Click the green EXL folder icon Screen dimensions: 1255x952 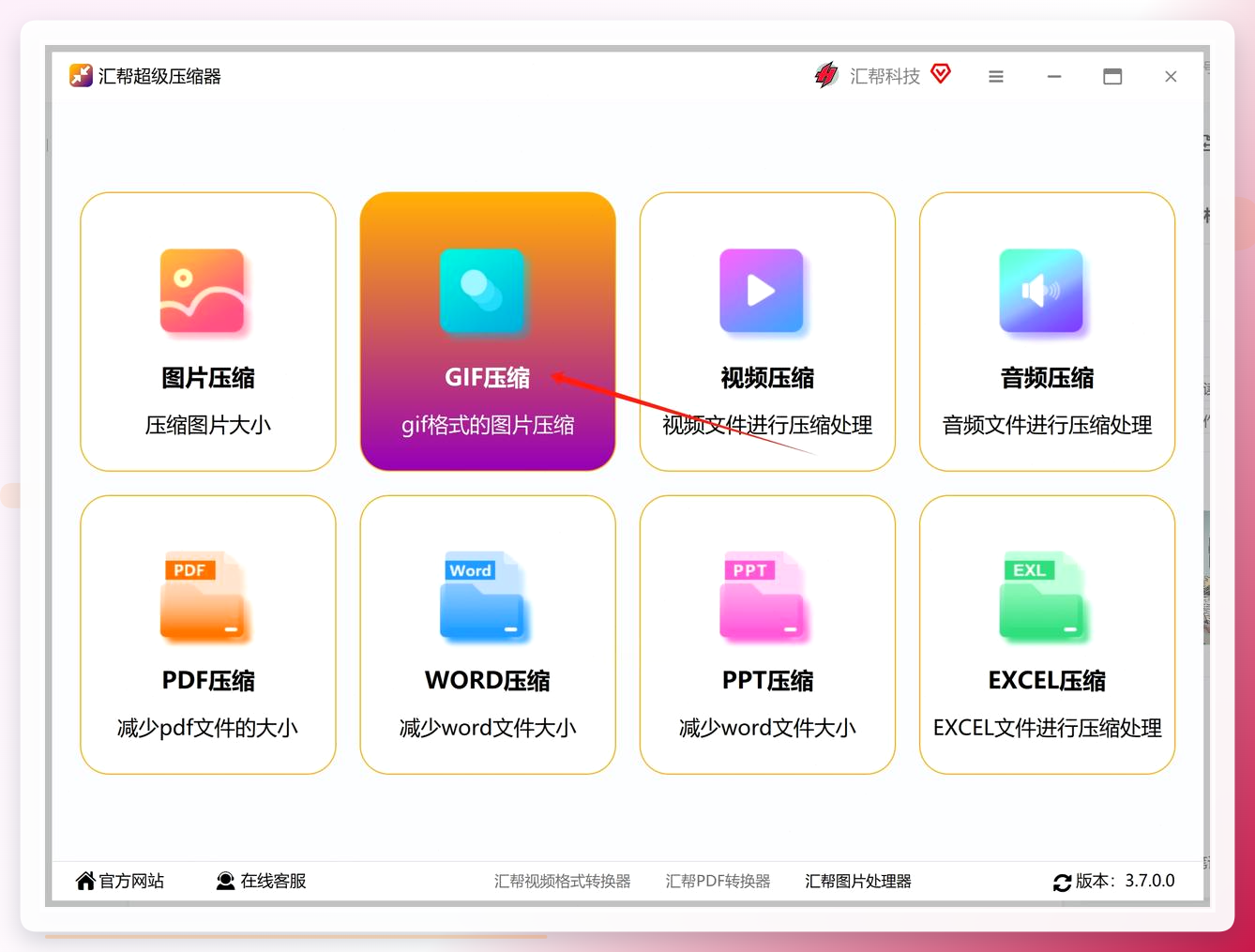1042,596
